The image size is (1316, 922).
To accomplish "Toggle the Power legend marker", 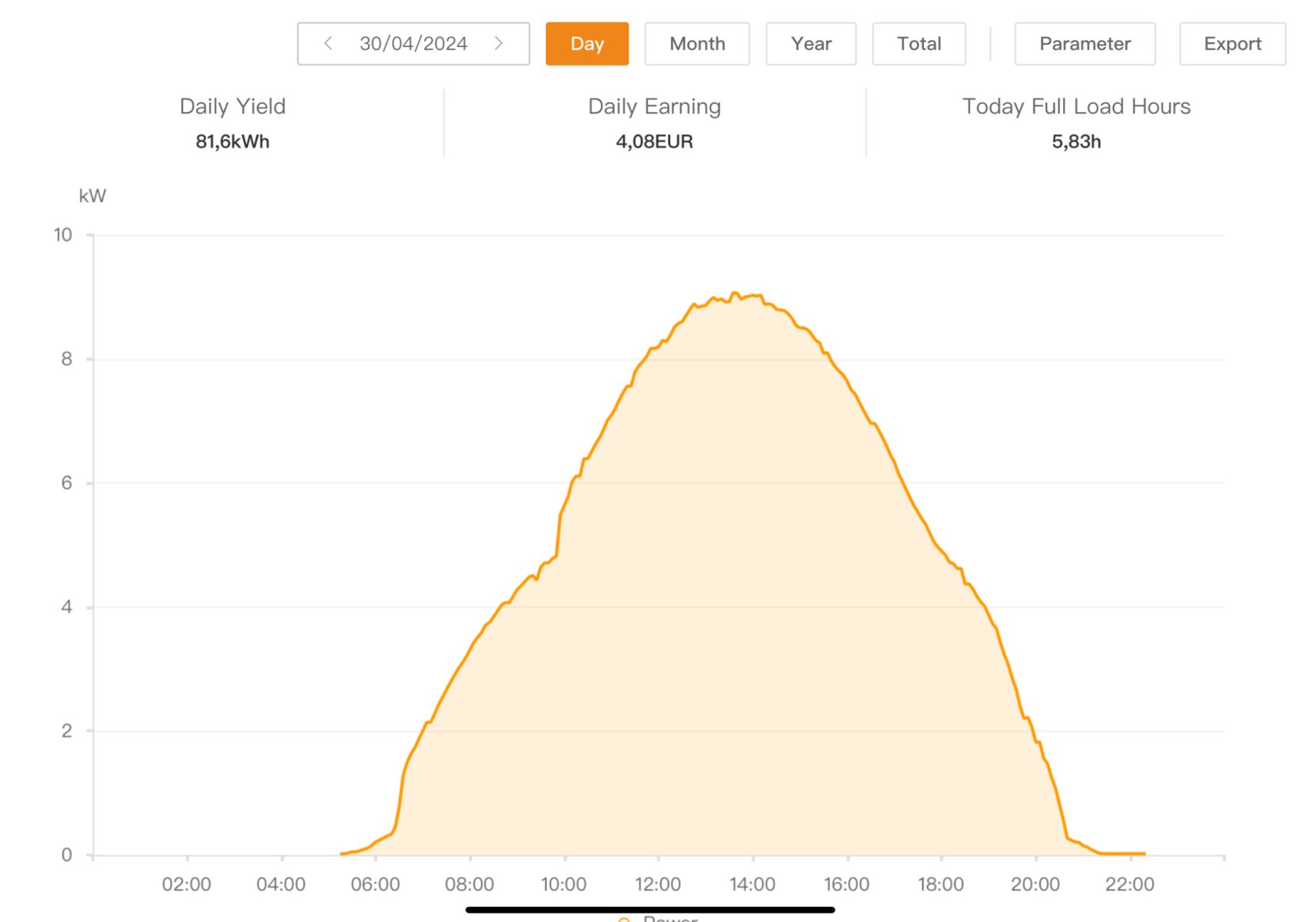I will [x=624, y=919].
